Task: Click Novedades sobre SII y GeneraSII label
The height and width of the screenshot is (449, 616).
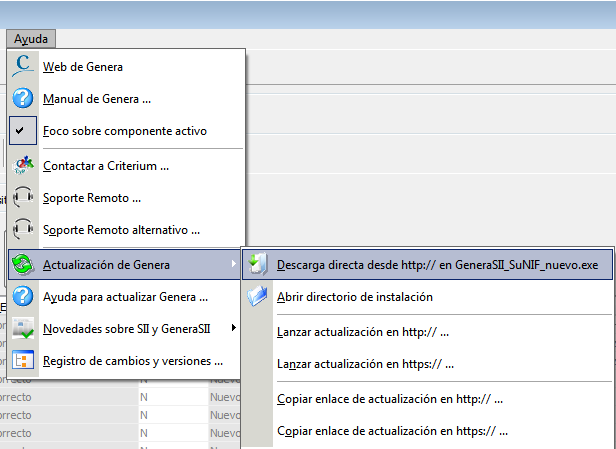Action: coord(127,329)
